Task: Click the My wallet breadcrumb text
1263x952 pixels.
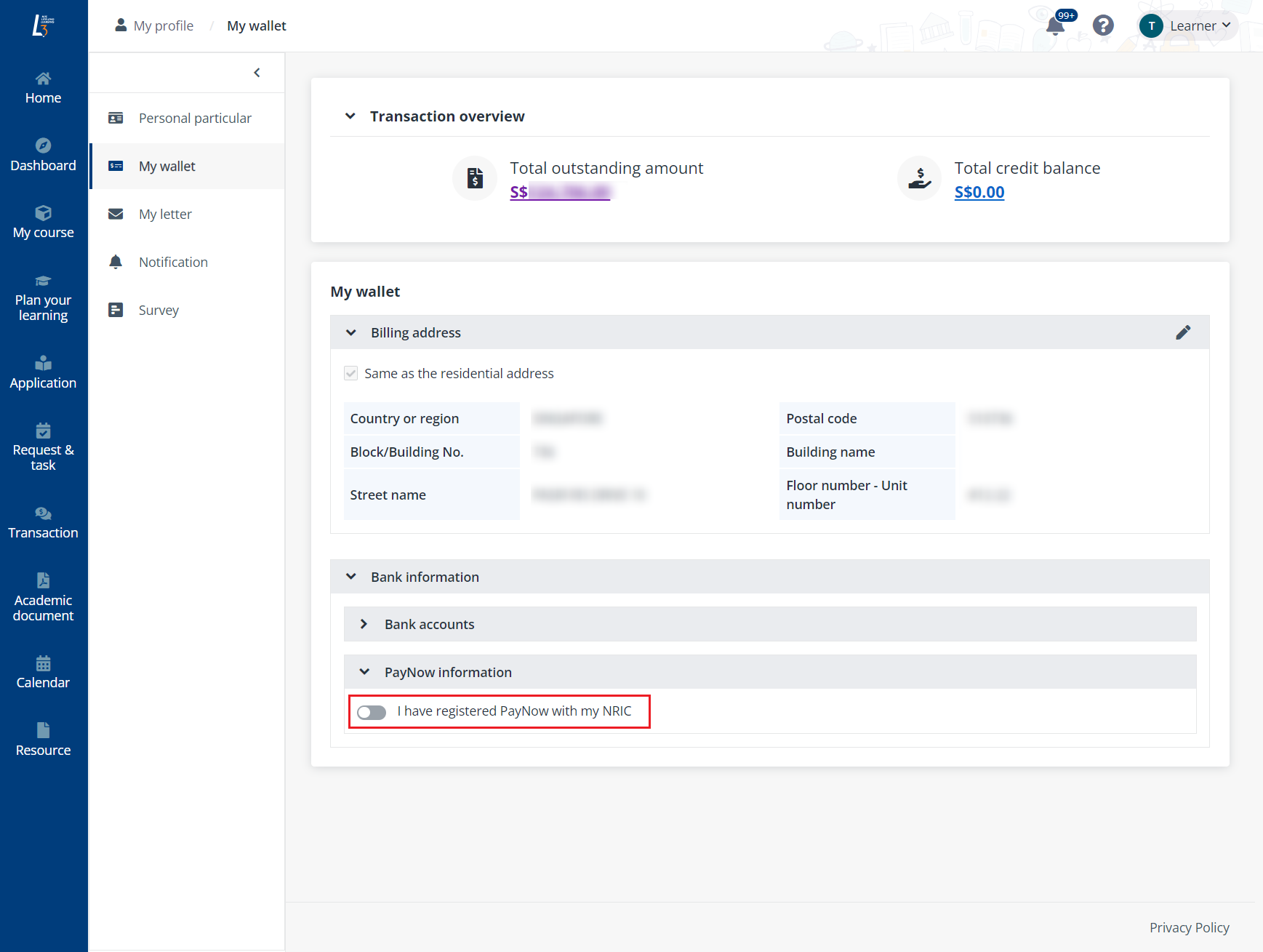Action: pos(257,25)
